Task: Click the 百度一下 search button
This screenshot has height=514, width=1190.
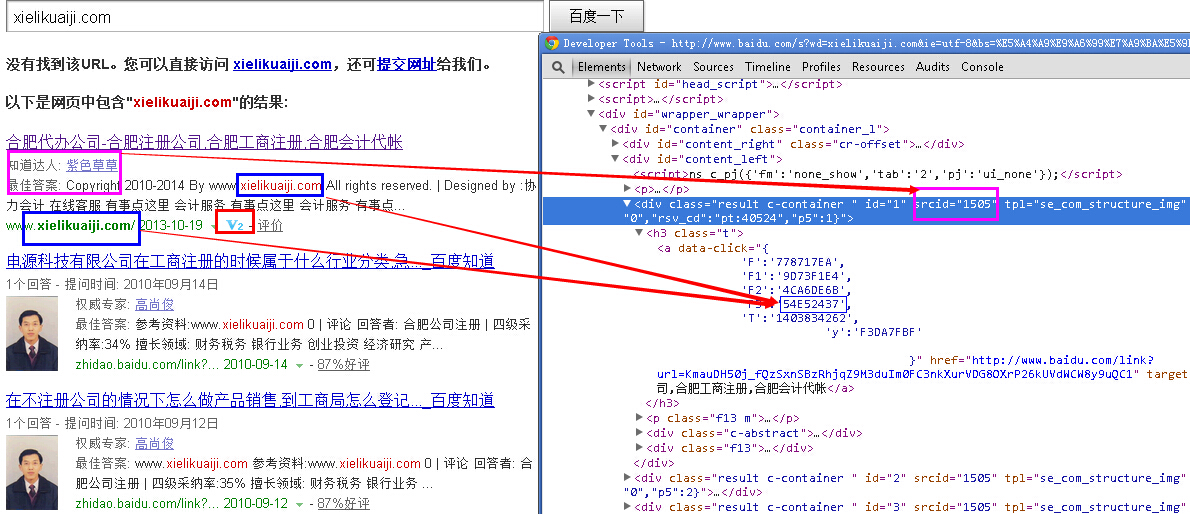Action: point(596,16)
